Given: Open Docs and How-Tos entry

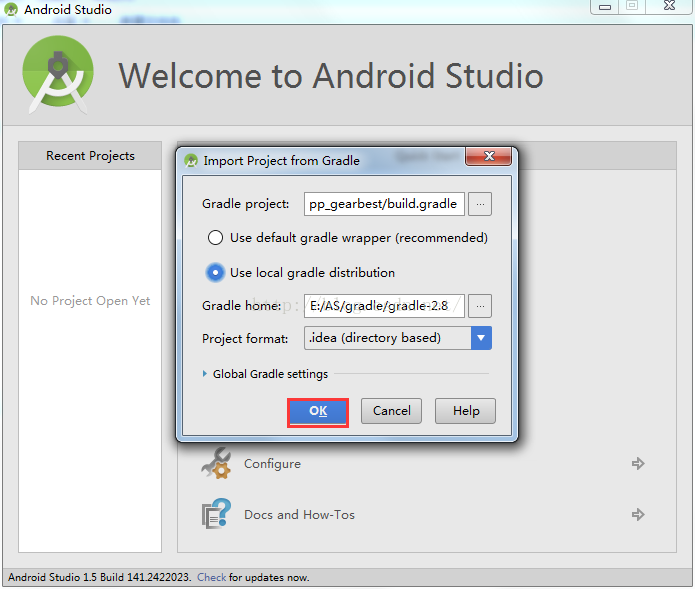Looking at the screenshot, I should (x=299, y=515).
